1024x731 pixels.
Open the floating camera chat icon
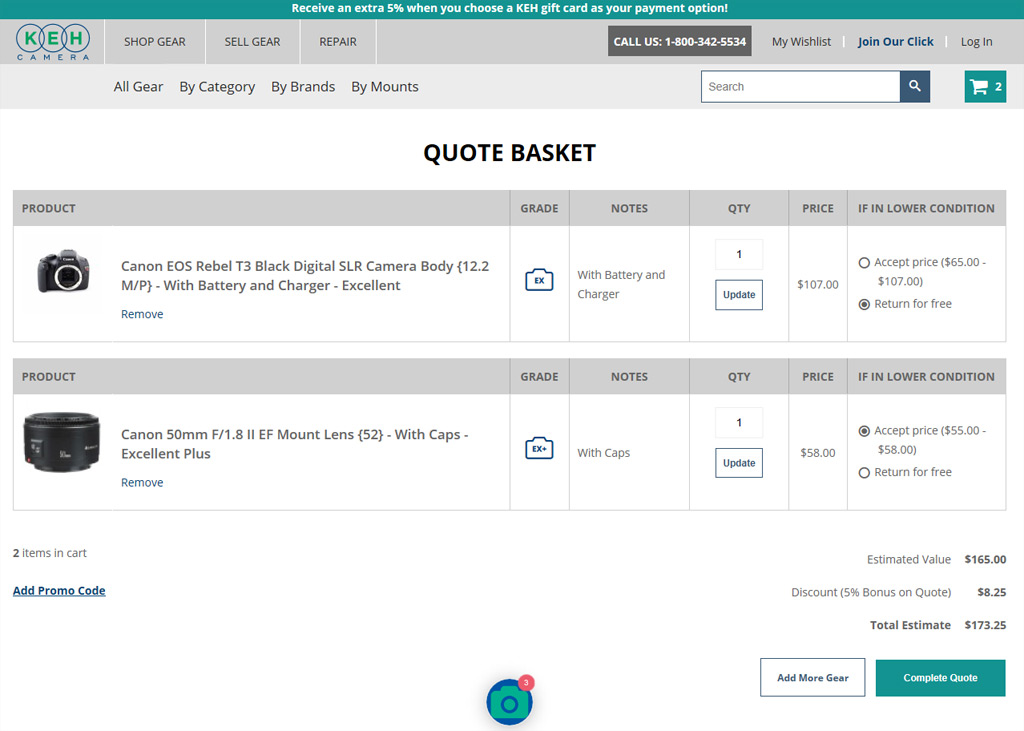(509, 702)
